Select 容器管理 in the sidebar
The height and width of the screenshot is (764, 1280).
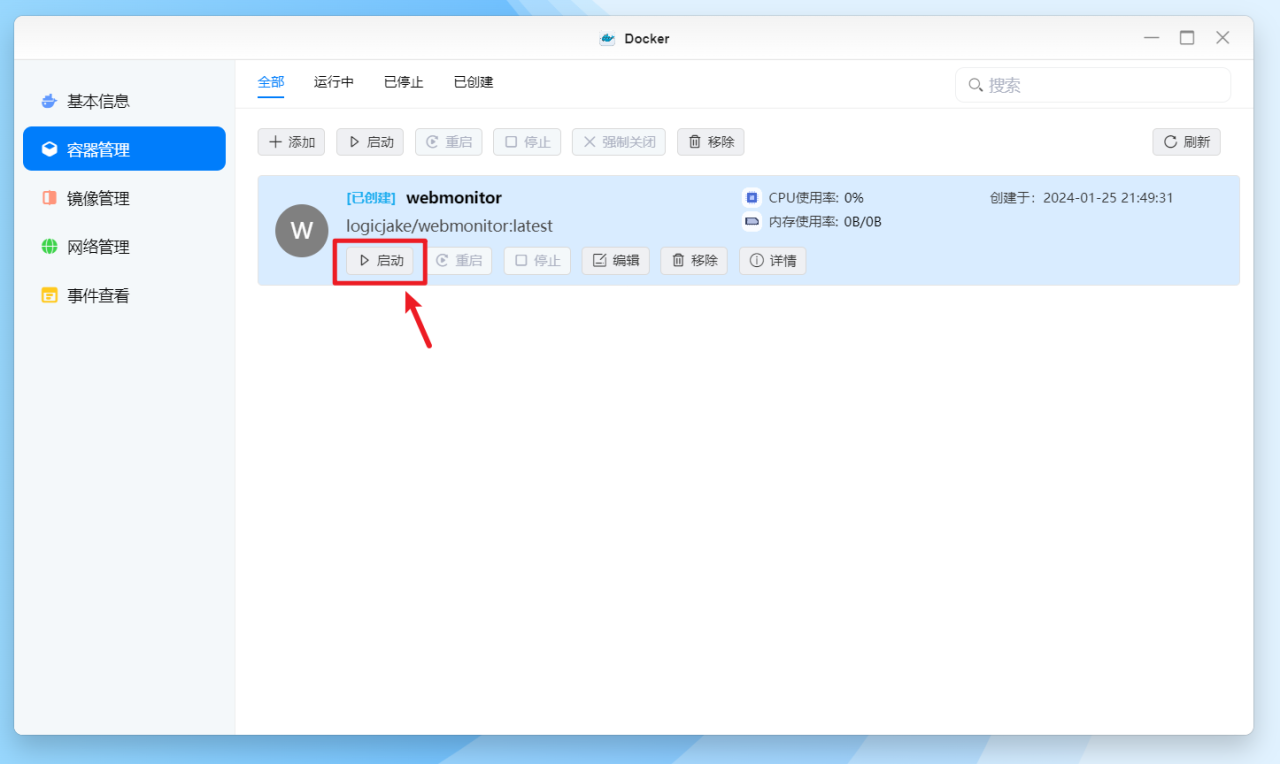click(100, 148)
